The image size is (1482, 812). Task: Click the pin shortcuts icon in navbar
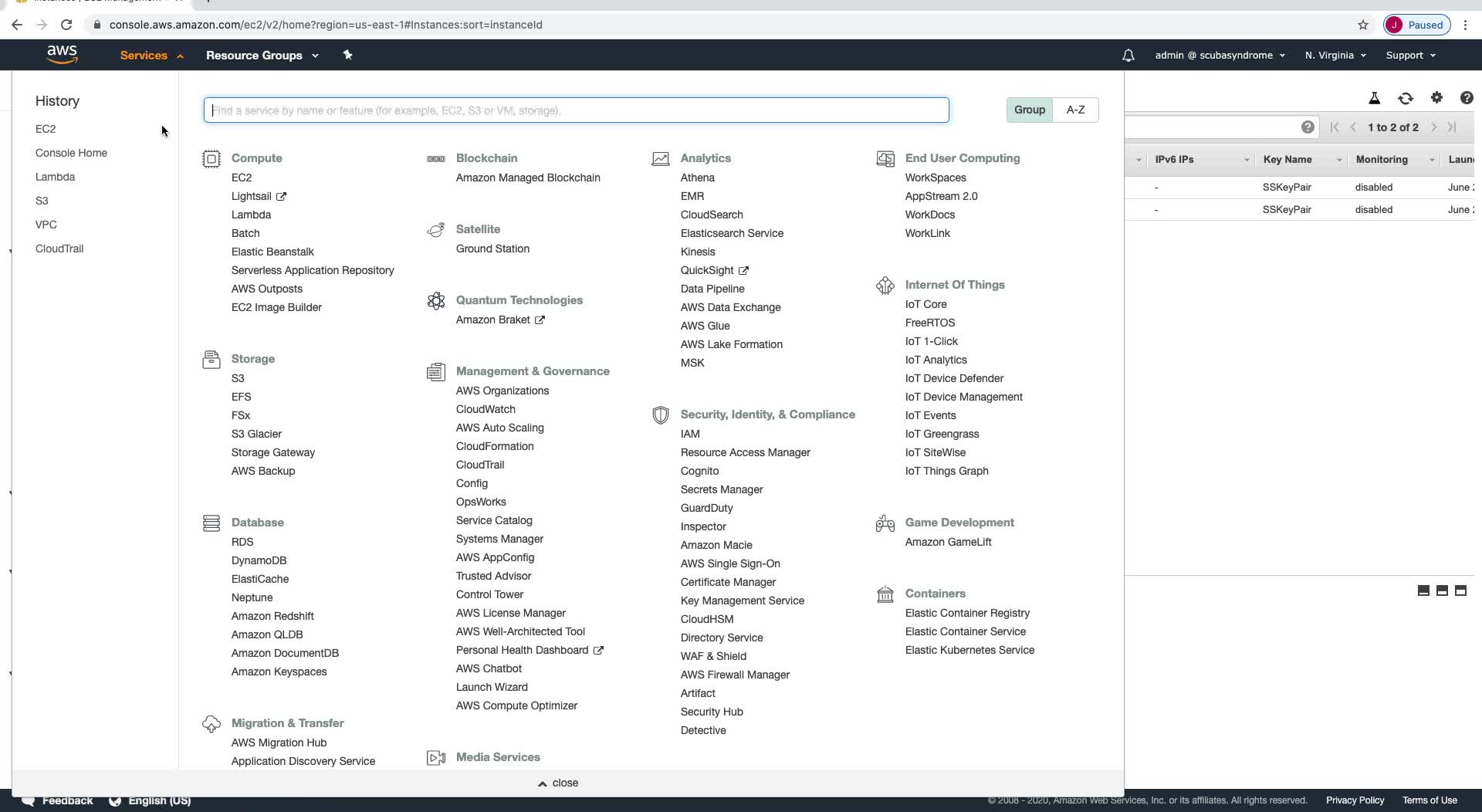[347, 55]
